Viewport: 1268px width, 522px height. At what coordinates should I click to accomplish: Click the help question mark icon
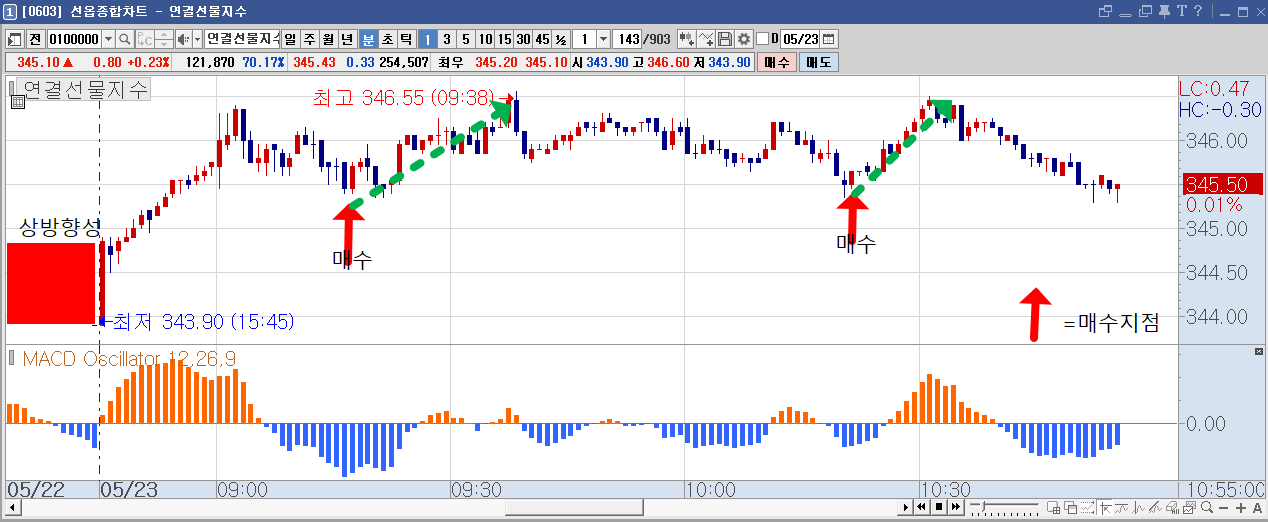coord(1196,11)
